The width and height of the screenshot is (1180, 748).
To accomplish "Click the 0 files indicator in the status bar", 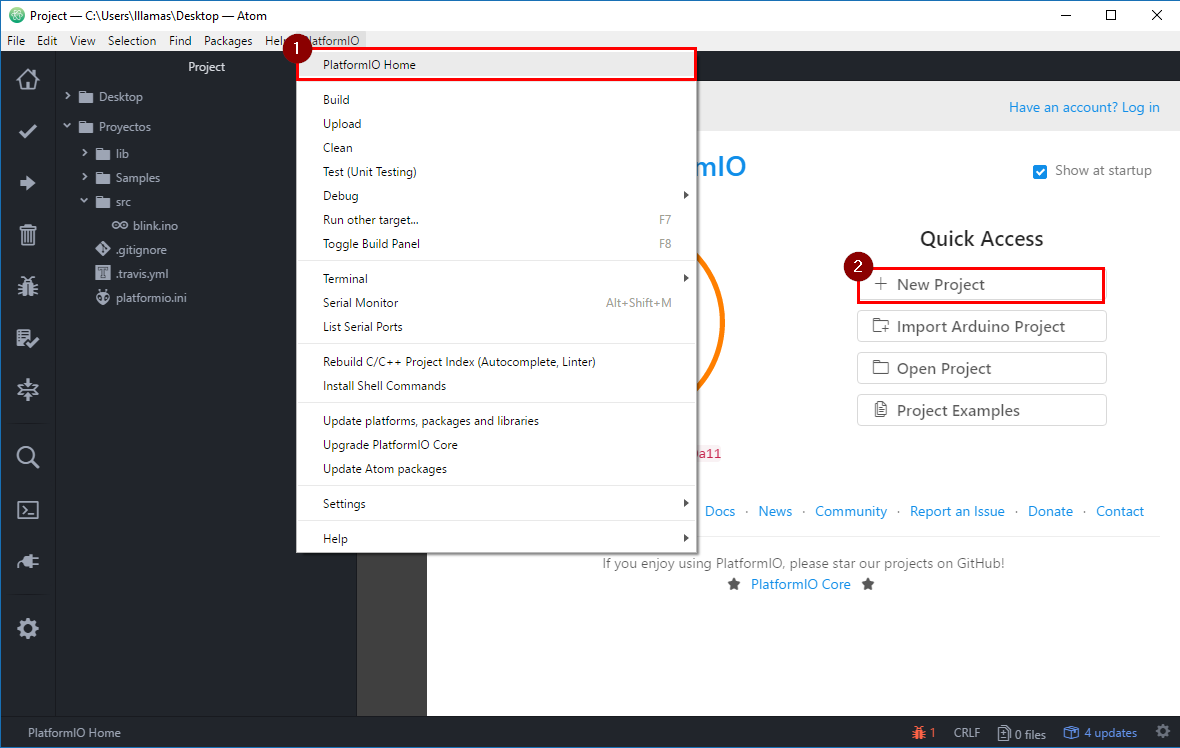I will tap(1021, 734).
